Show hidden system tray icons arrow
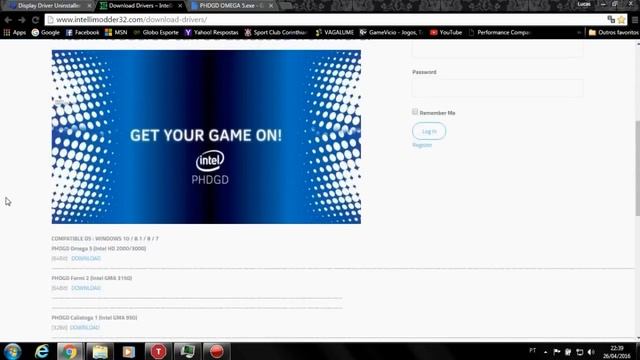Viewport: 640px width, 360px height. 545,352
